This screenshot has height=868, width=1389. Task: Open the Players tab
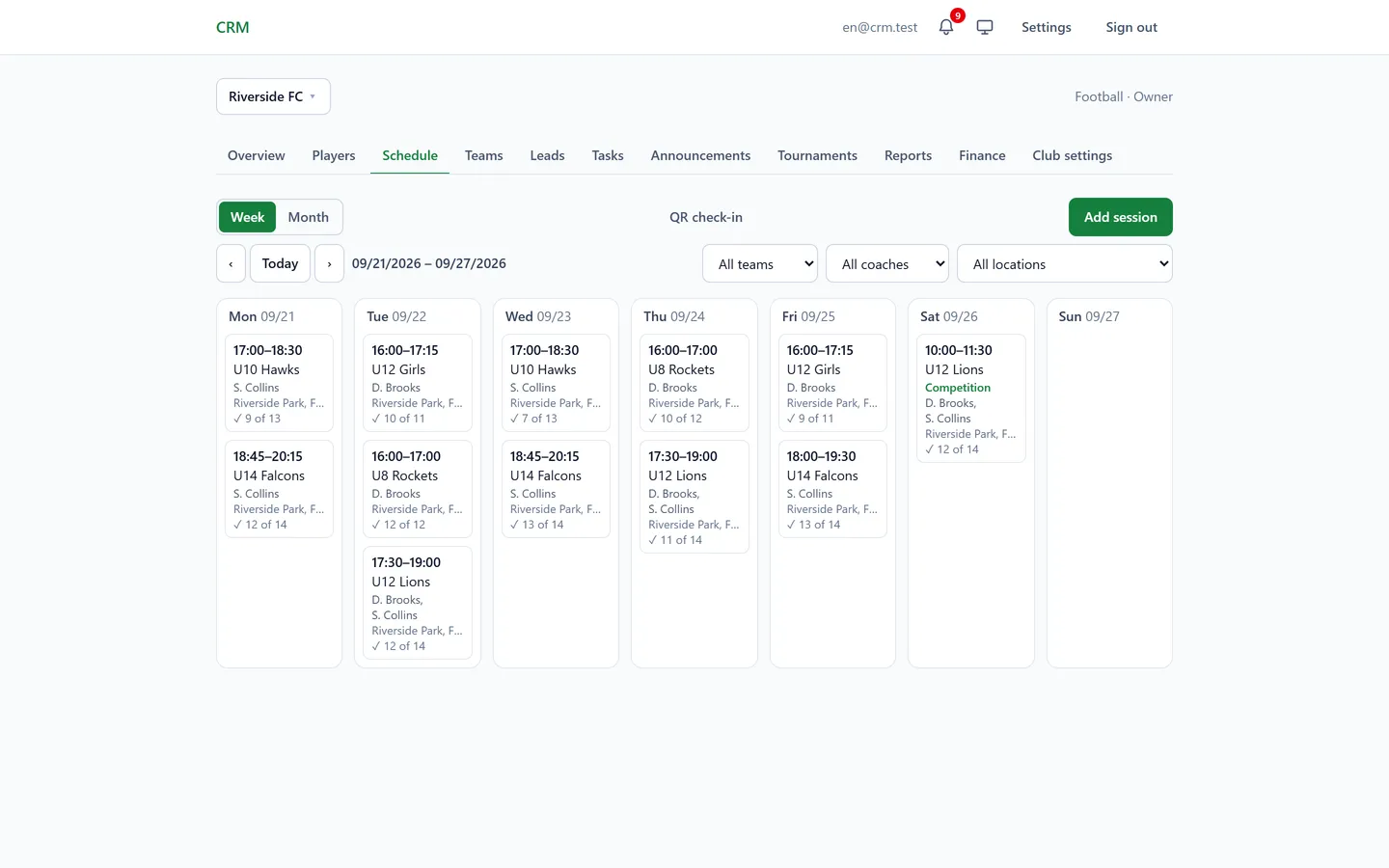pyautogui.click(x=334, y=155)
